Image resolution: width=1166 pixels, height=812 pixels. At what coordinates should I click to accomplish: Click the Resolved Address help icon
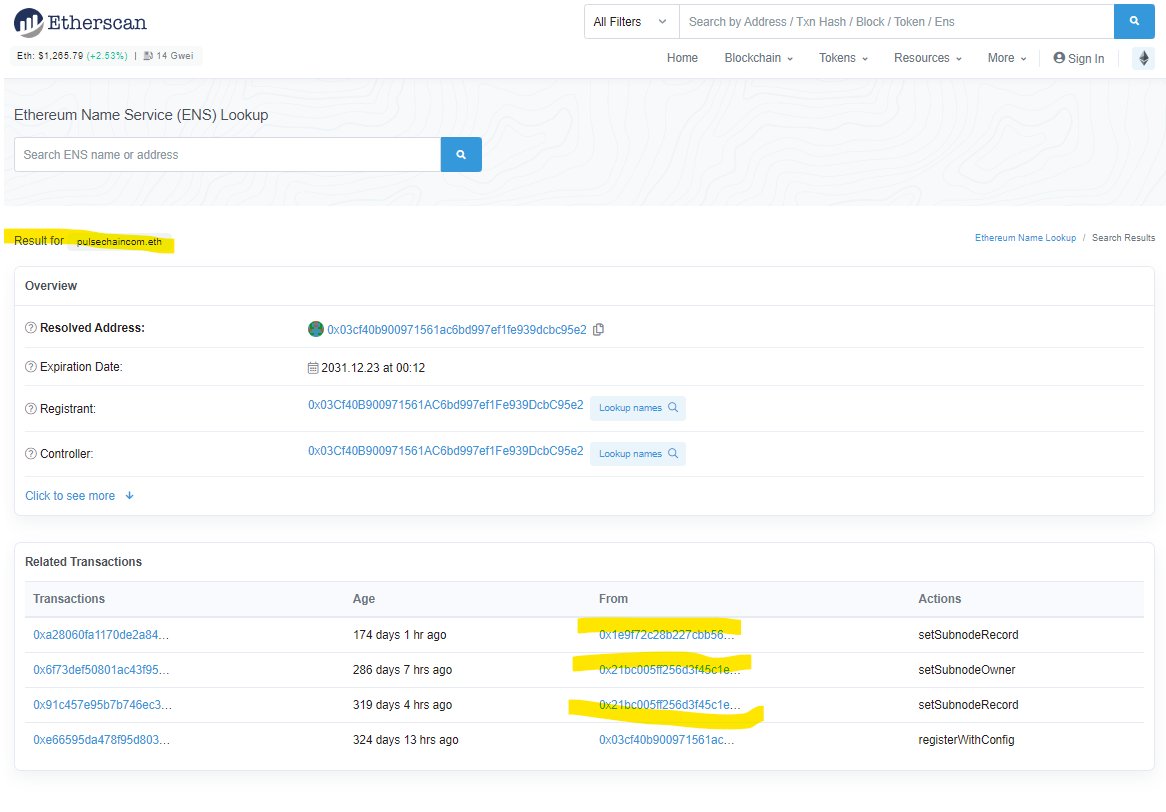coord(31,328)
